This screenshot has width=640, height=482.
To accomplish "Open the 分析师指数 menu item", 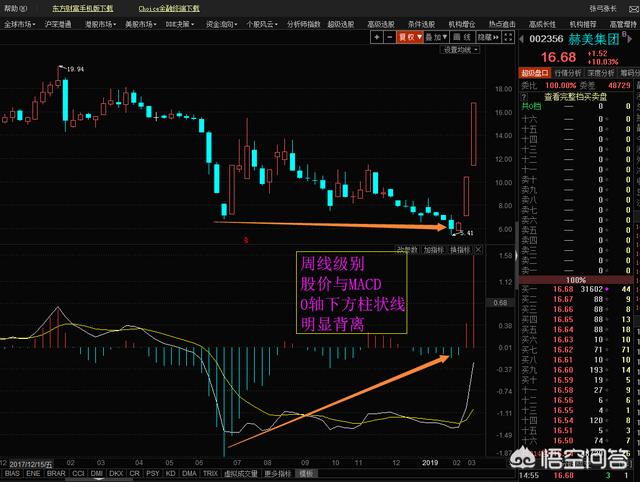I will point(303,24).
